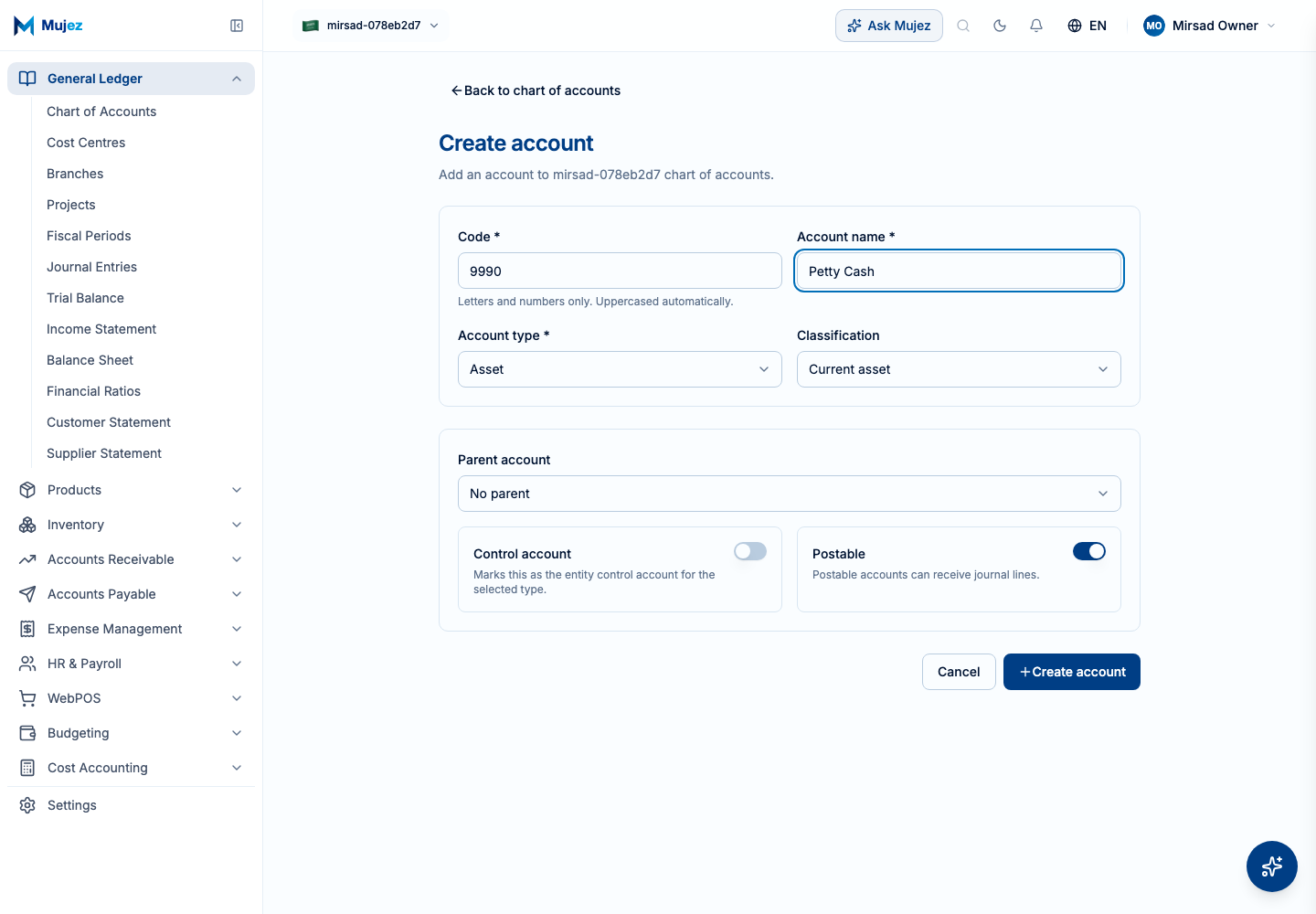Expand the Expense Management chevron
The image size is (1316, 914).
pos(237,629)
